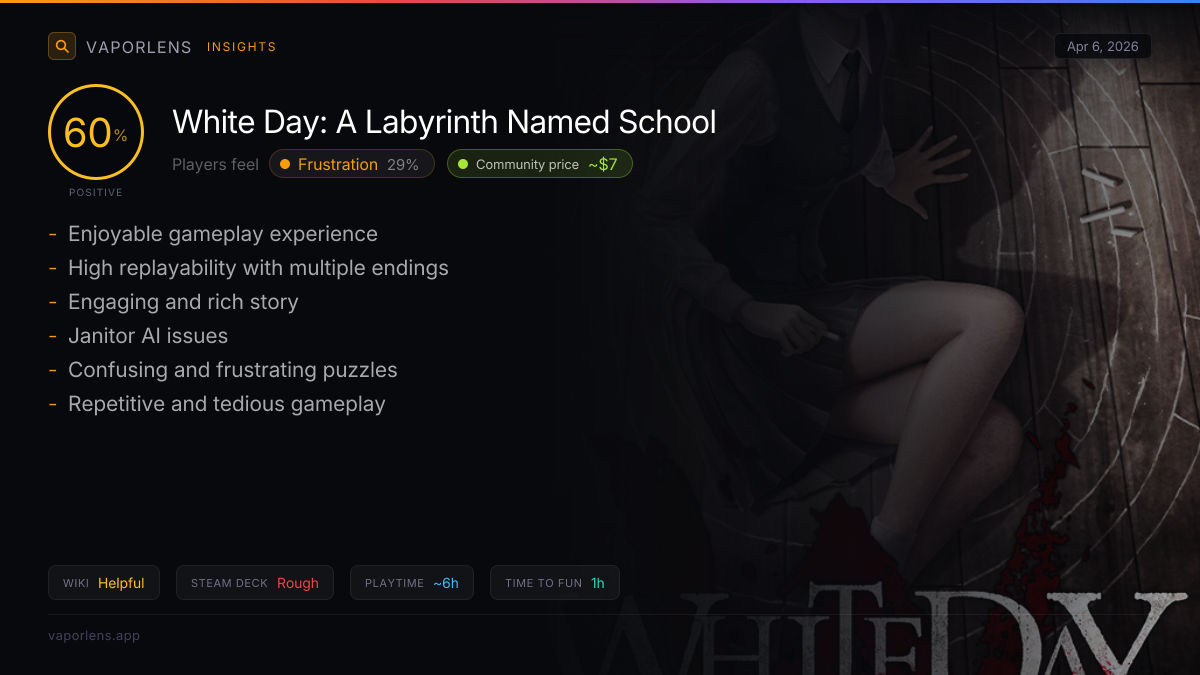1200x675 pixels.
Task: Click the White Day cover artwork
Action: point(900,339)
